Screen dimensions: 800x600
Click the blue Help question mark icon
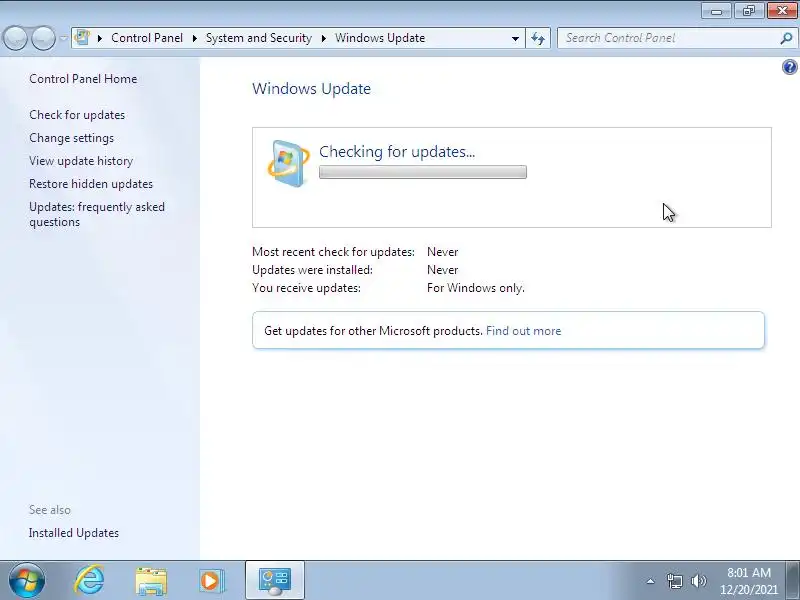coord(789,67)
